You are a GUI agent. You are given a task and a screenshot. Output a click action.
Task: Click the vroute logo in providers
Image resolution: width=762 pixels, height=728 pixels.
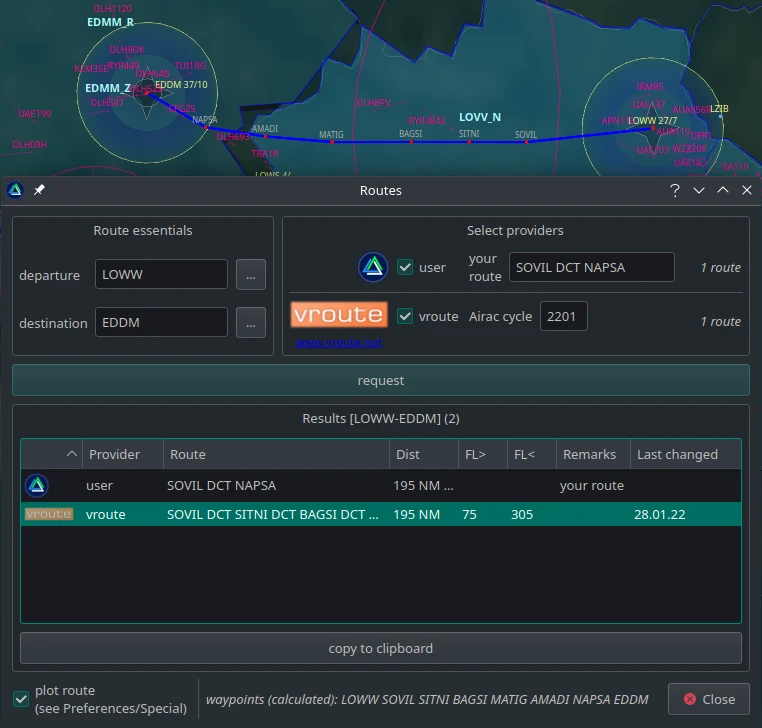click(338, 316)
